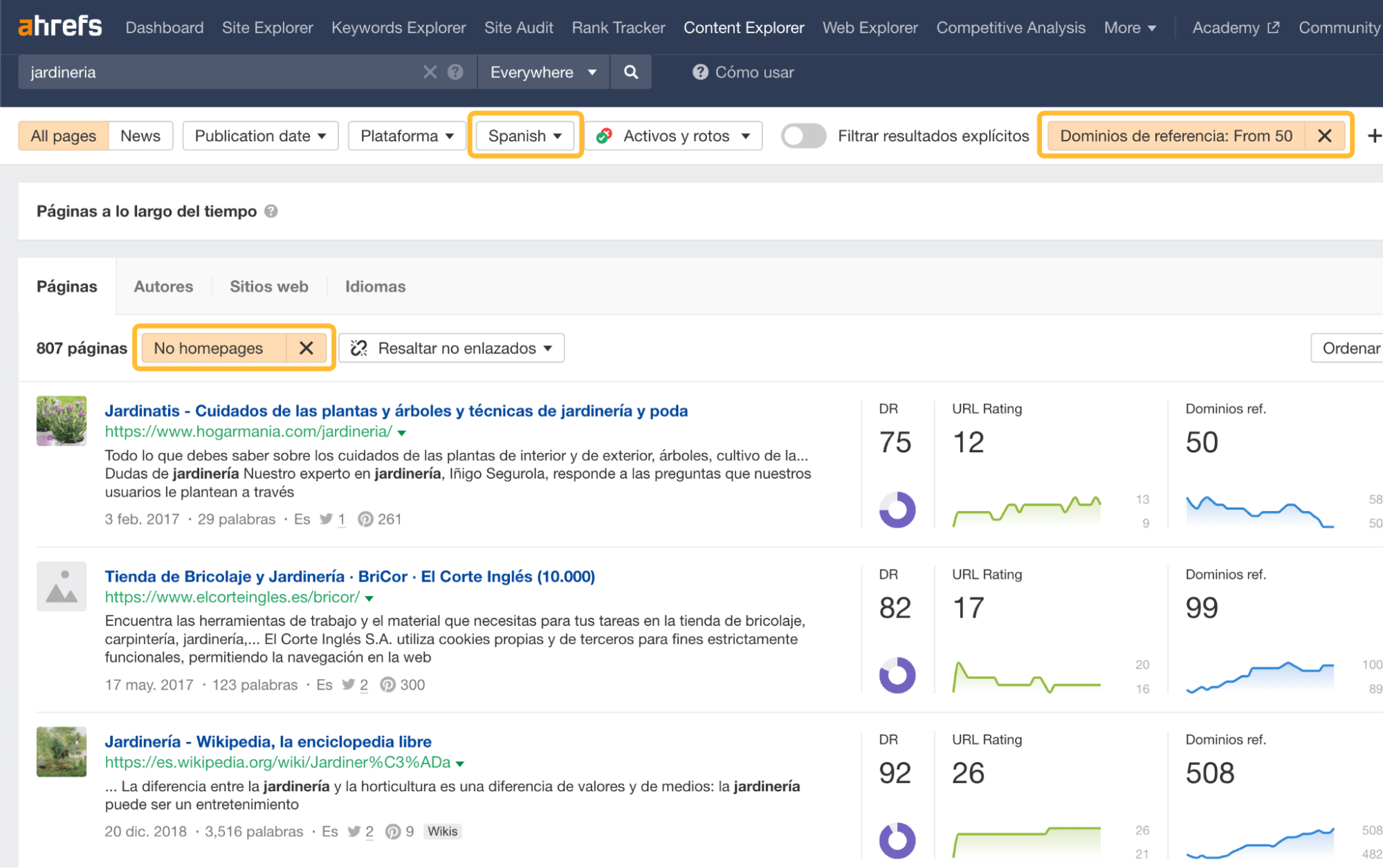Toggle Filtrar resultados explícitos
Viewport: 1383px width, 868px height.
(803, 136)
